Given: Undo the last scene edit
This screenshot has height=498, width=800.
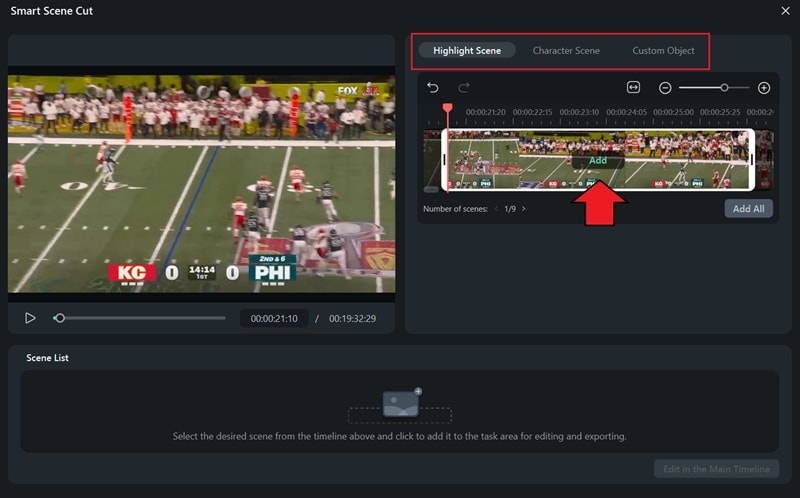Looking at the screenshot, I should [x=433, y=88].
